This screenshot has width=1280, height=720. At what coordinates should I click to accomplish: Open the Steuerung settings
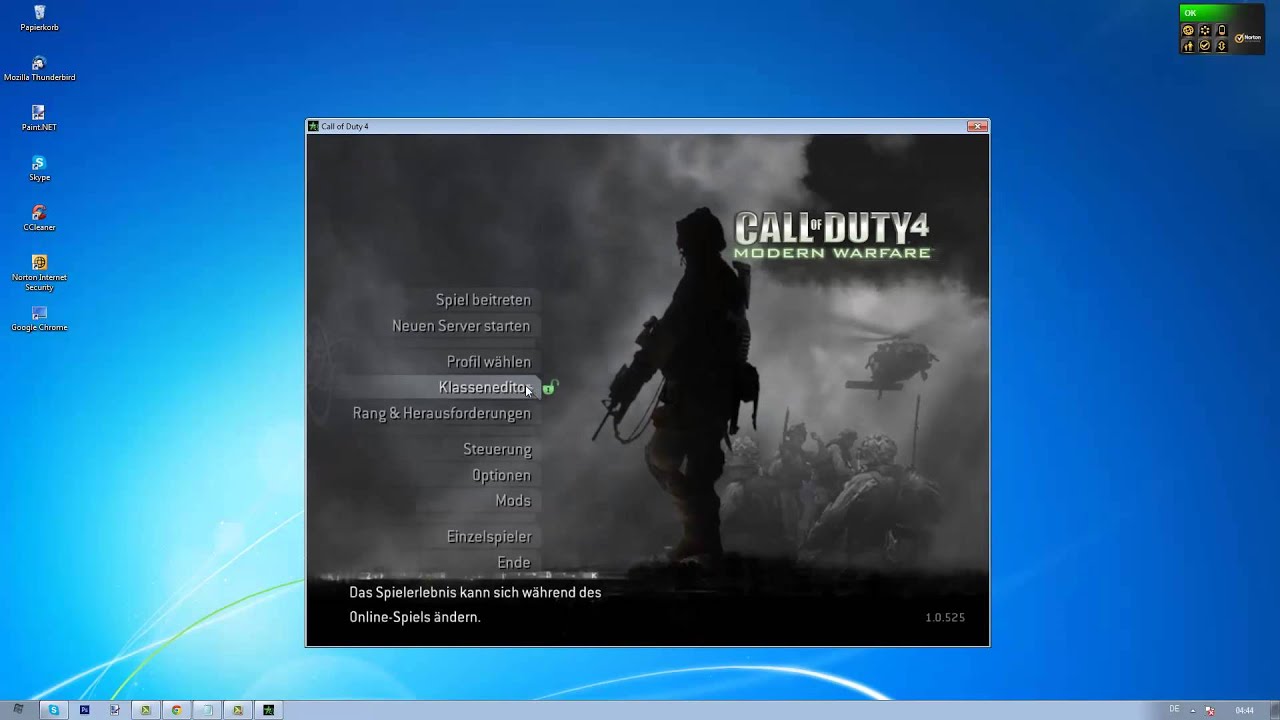click(x=497, y=449)
